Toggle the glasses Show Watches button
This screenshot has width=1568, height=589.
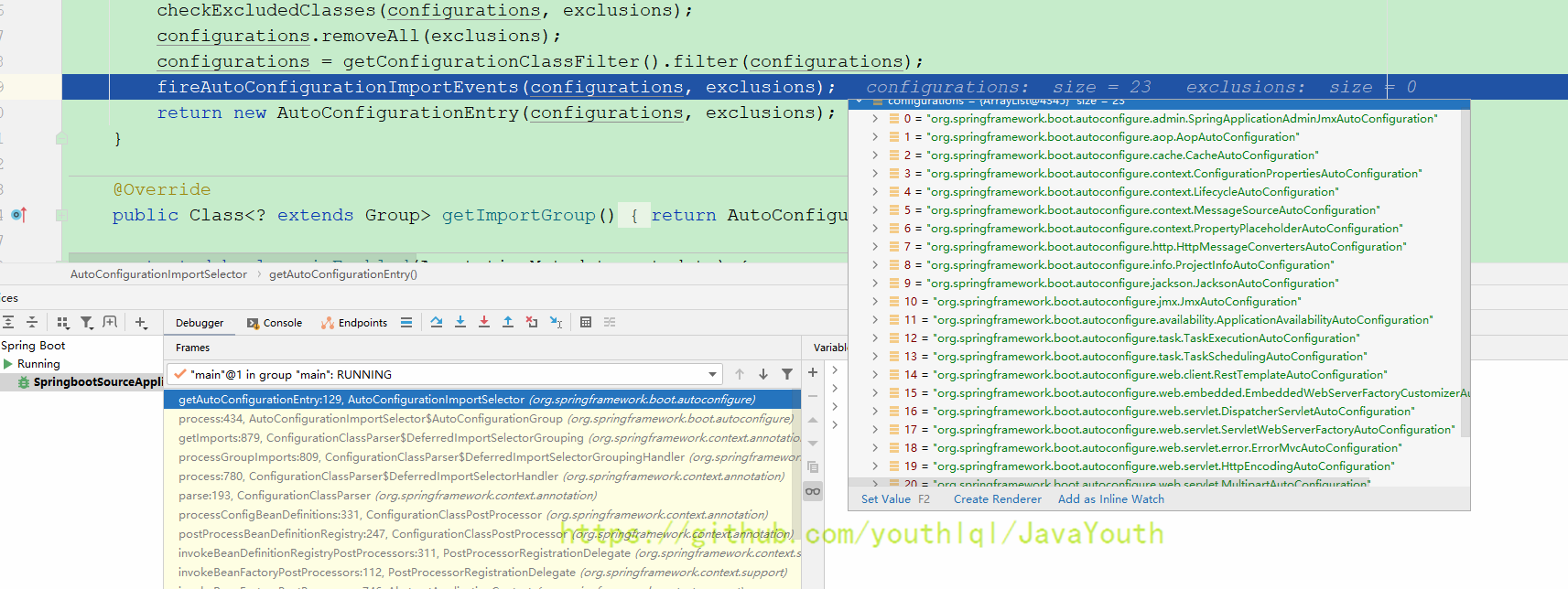tap(813, 491)
